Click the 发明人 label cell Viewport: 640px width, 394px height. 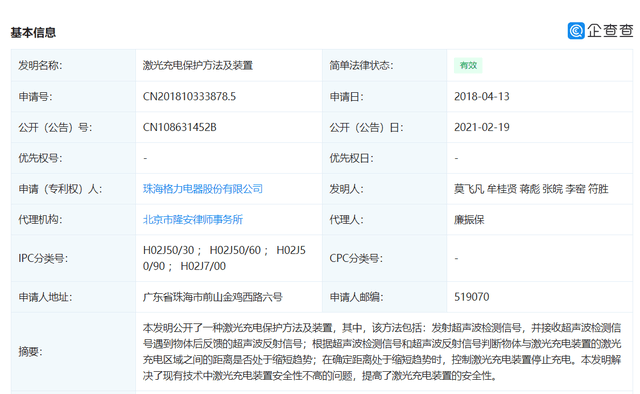tap(384, 189)
